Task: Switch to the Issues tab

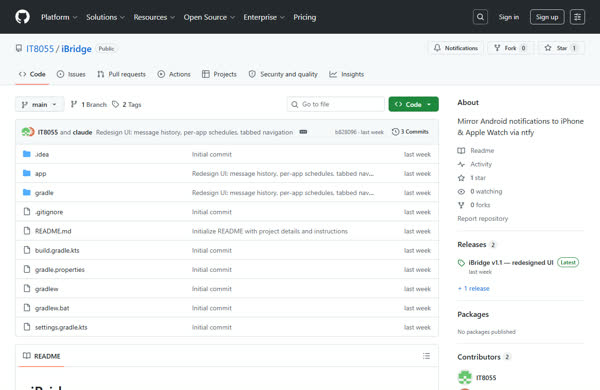Action: point(71,74)
